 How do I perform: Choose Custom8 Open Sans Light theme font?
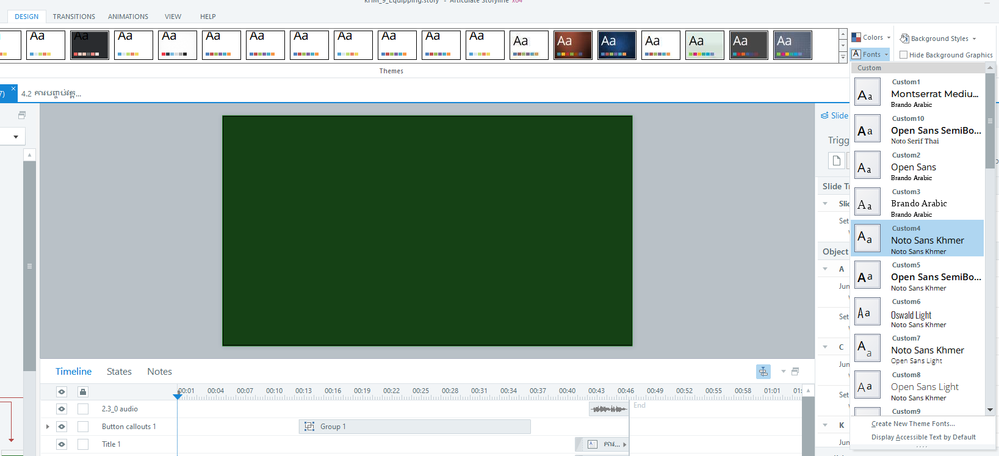click(917, 385)
